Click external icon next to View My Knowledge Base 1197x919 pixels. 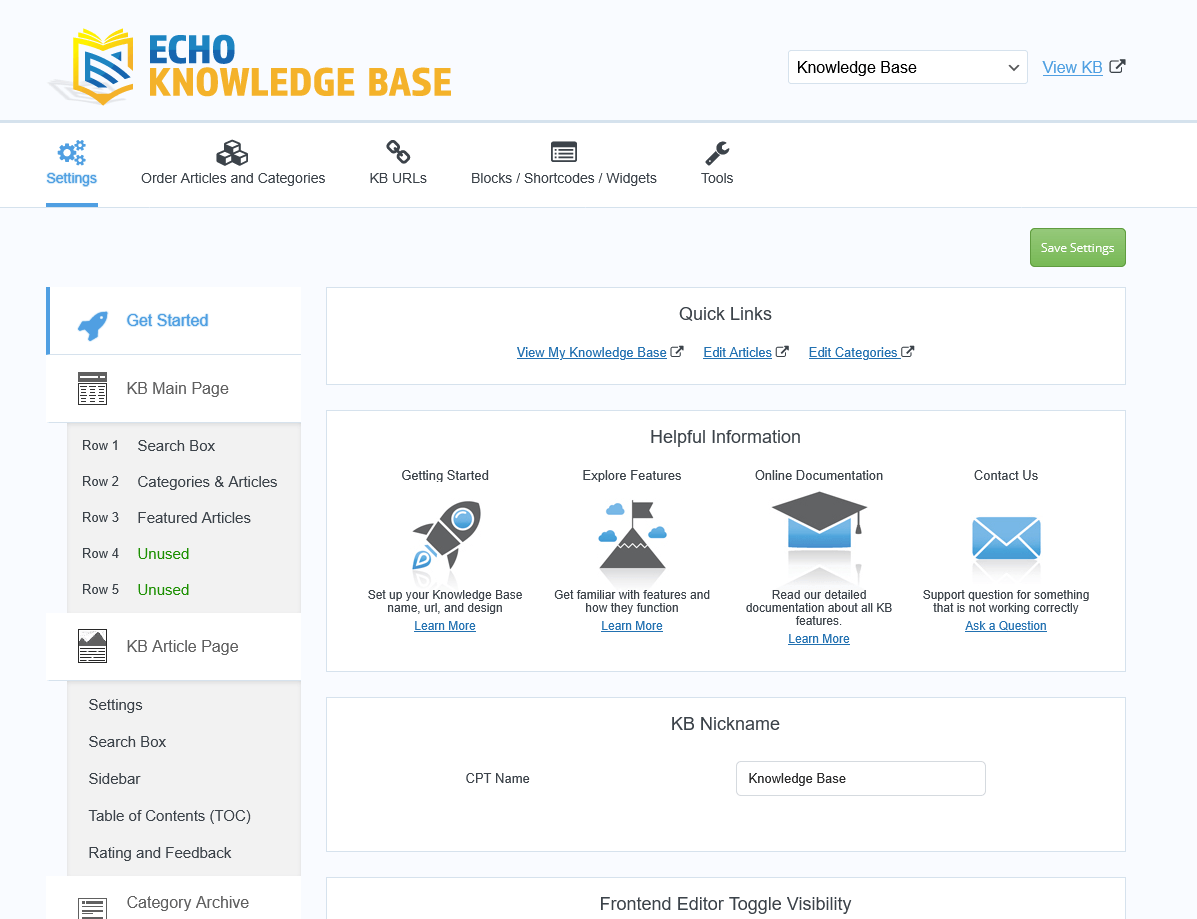tap(676, 352)
